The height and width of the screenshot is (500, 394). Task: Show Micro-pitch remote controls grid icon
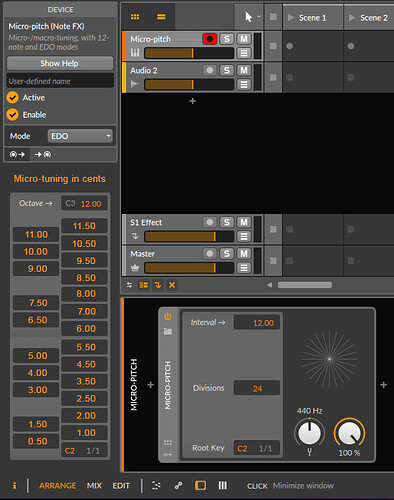point(168,442)
